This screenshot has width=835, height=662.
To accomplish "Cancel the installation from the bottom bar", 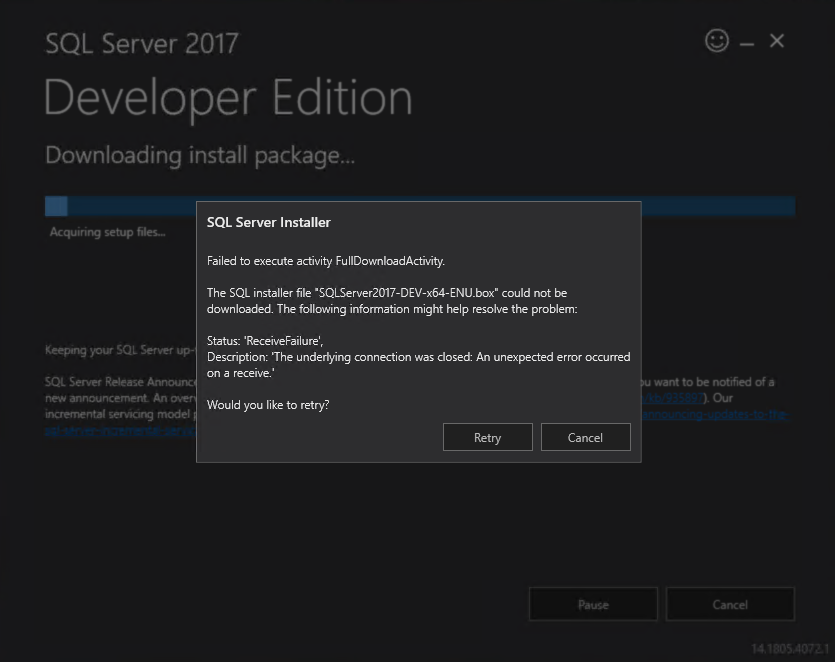I will (x=730, y=604).
